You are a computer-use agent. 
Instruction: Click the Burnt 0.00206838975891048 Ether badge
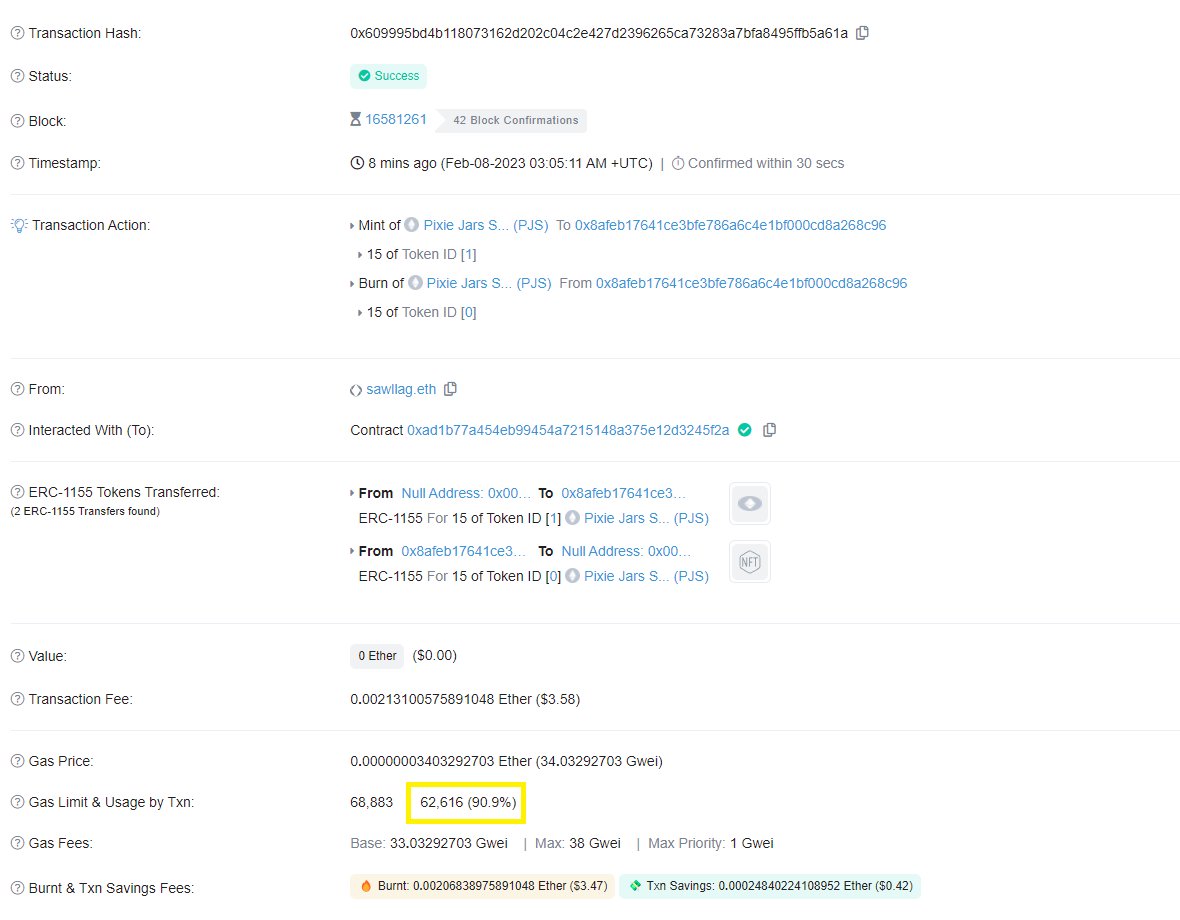(482, 886)
